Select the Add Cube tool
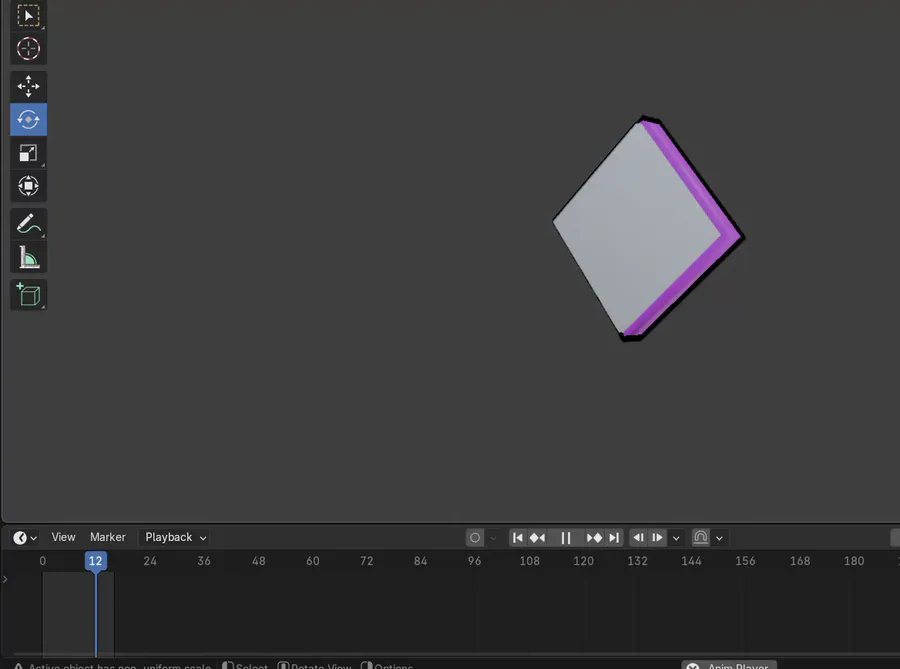 (28, 295)
